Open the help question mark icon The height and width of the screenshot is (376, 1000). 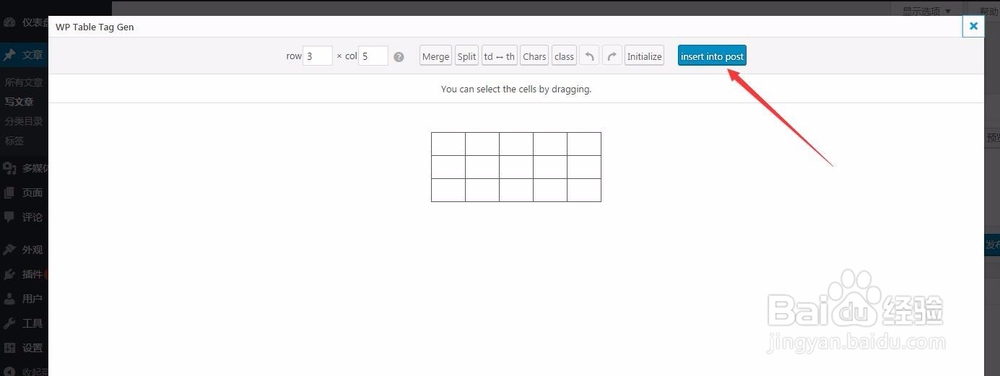(399, 56)
